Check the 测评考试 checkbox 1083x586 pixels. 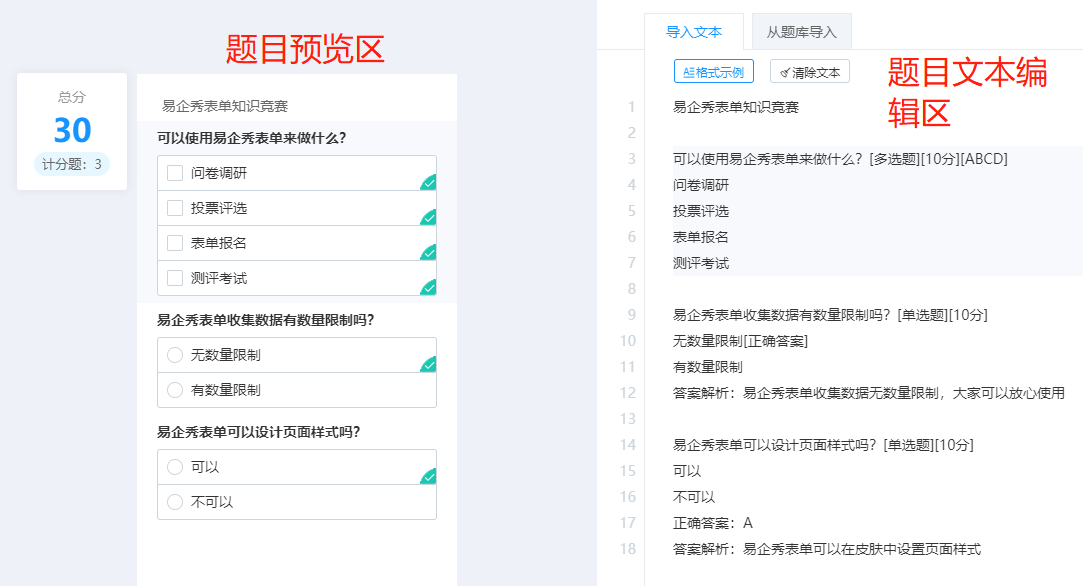click(x=175, y=278)
